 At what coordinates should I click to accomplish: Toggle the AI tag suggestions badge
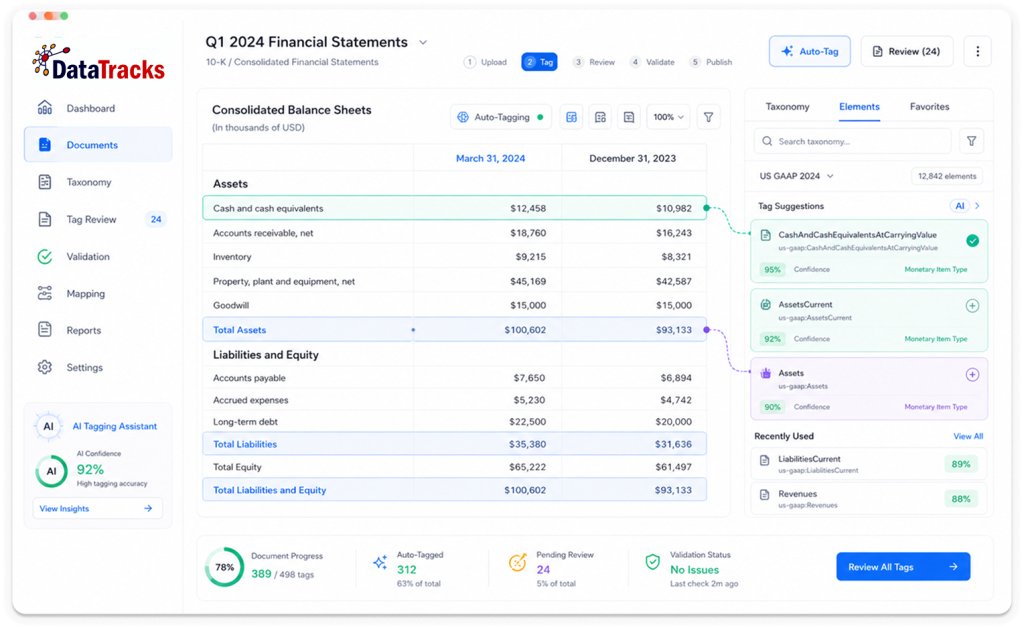click(959, 206)
